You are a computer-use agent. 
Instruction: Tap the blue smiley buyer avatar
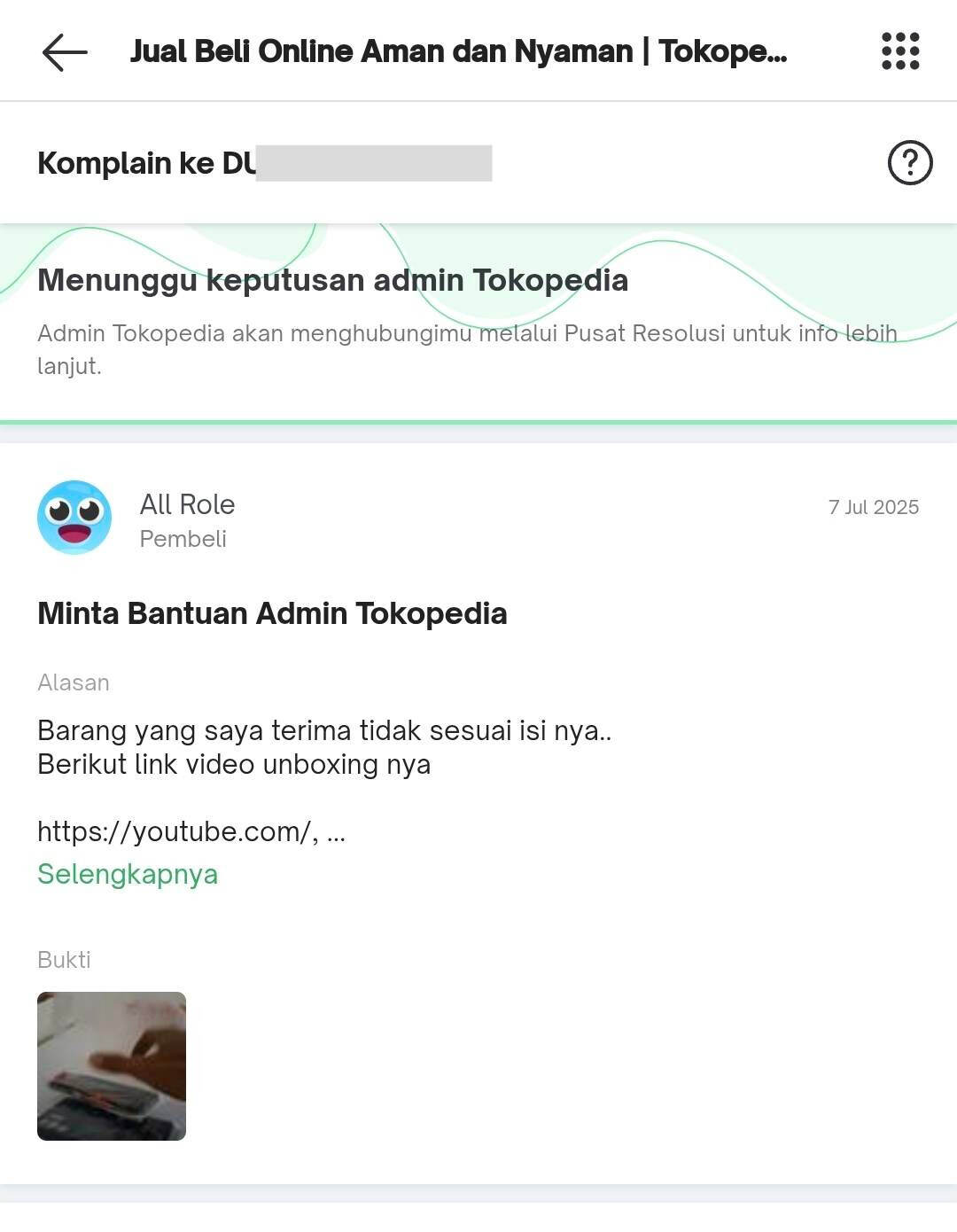point(74,518)
